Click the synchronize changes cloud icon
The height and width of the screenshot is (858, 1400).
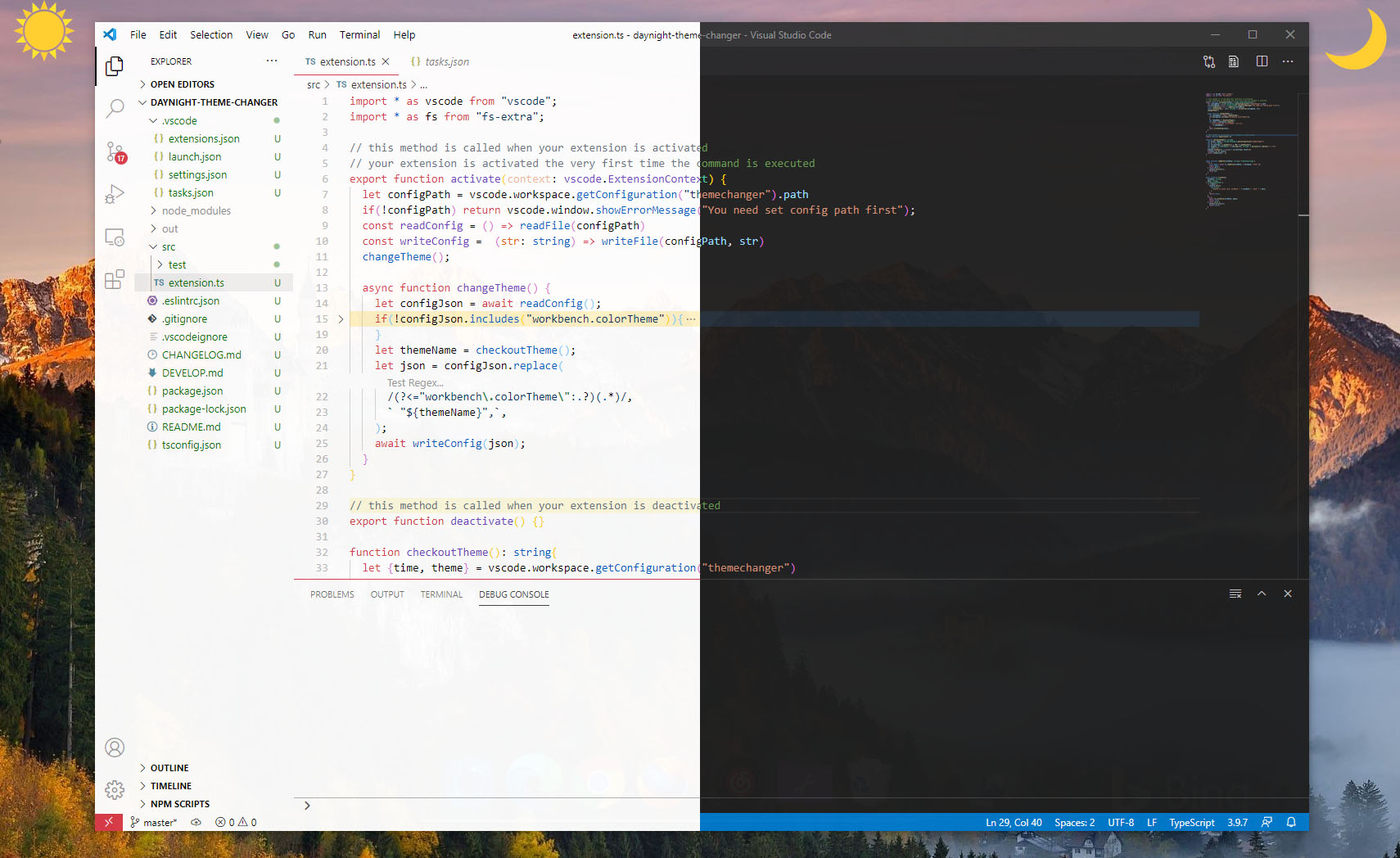[x=196, y=822]
